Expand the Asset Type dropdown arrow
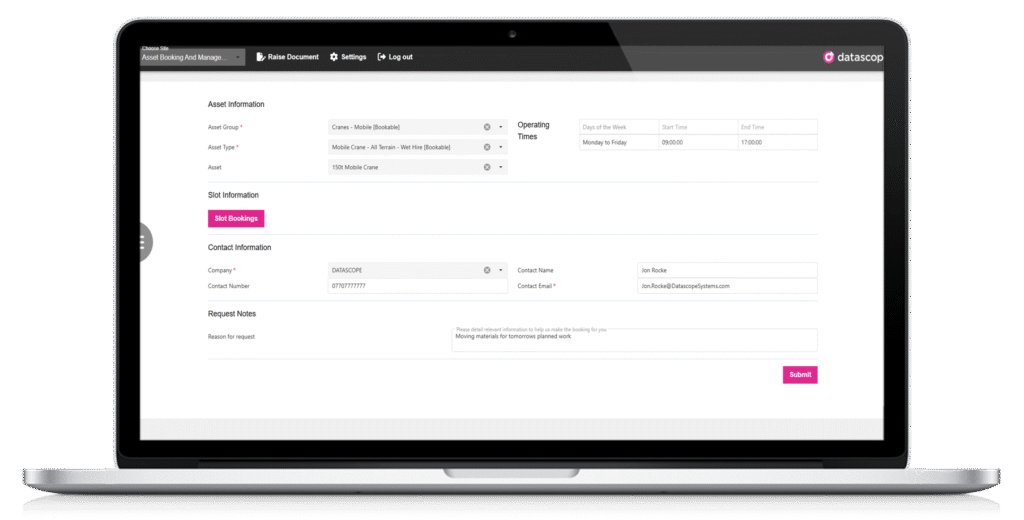This screenshot has width=1024, height=520. [x=500, y=147]
